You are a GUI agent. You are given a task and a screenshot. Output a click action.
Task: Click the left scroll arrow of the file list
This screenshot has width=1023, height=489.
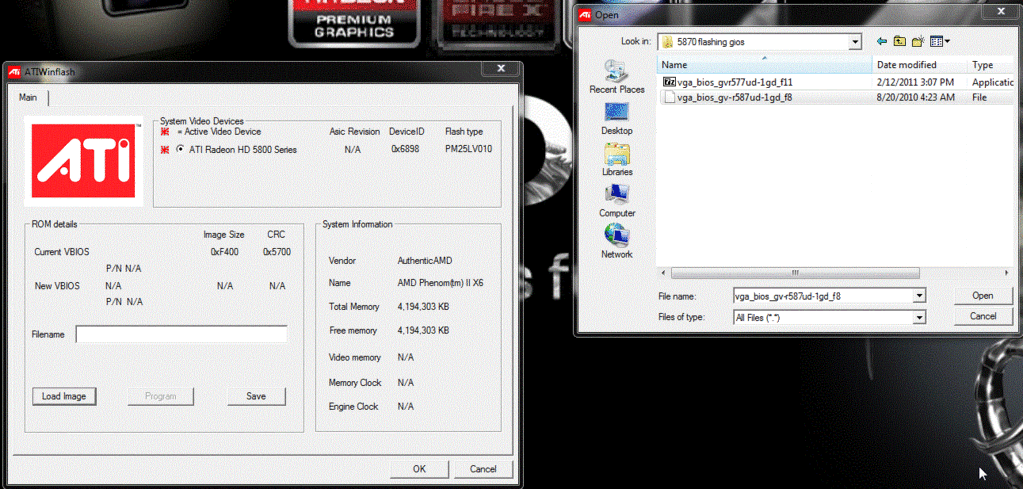pyautogui.click(x=664, y=273)
